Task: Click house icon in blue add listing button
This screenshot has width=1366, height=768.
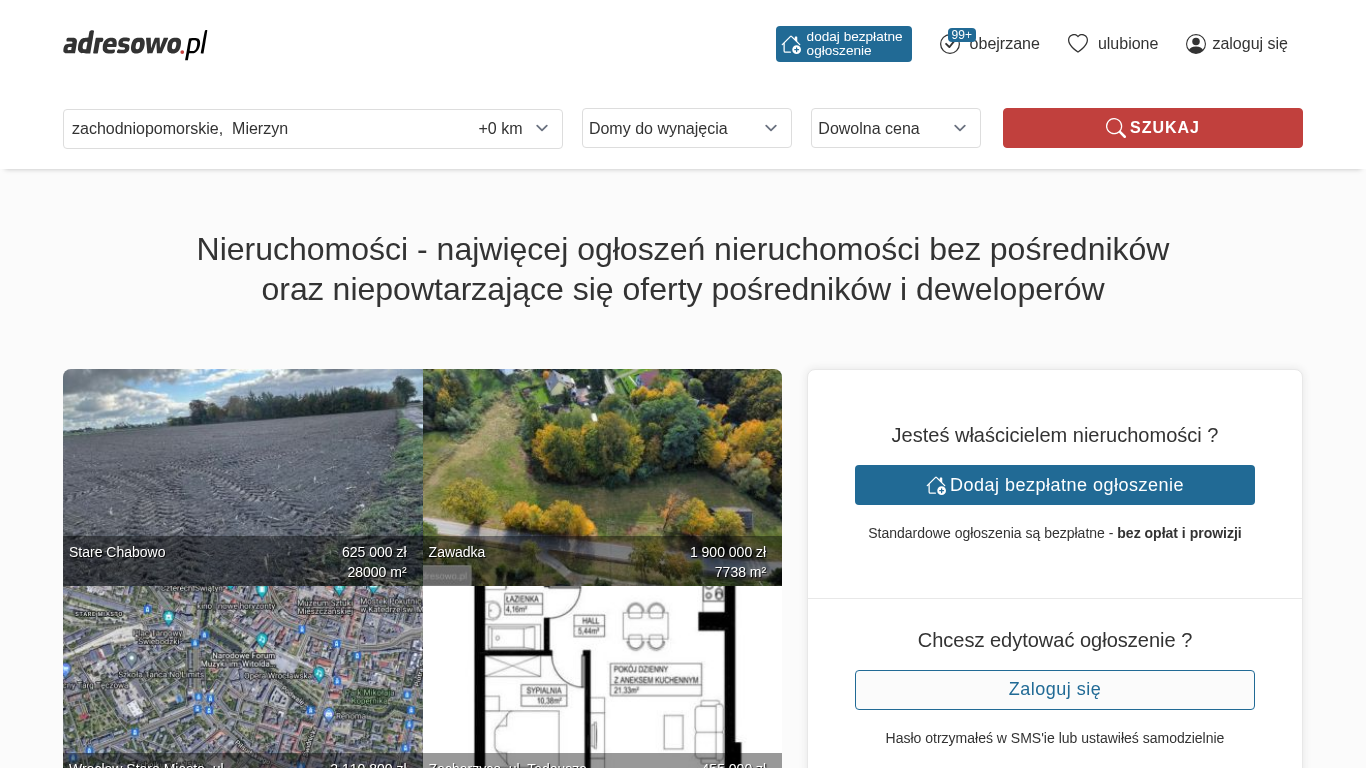Action: pos(936,485)
